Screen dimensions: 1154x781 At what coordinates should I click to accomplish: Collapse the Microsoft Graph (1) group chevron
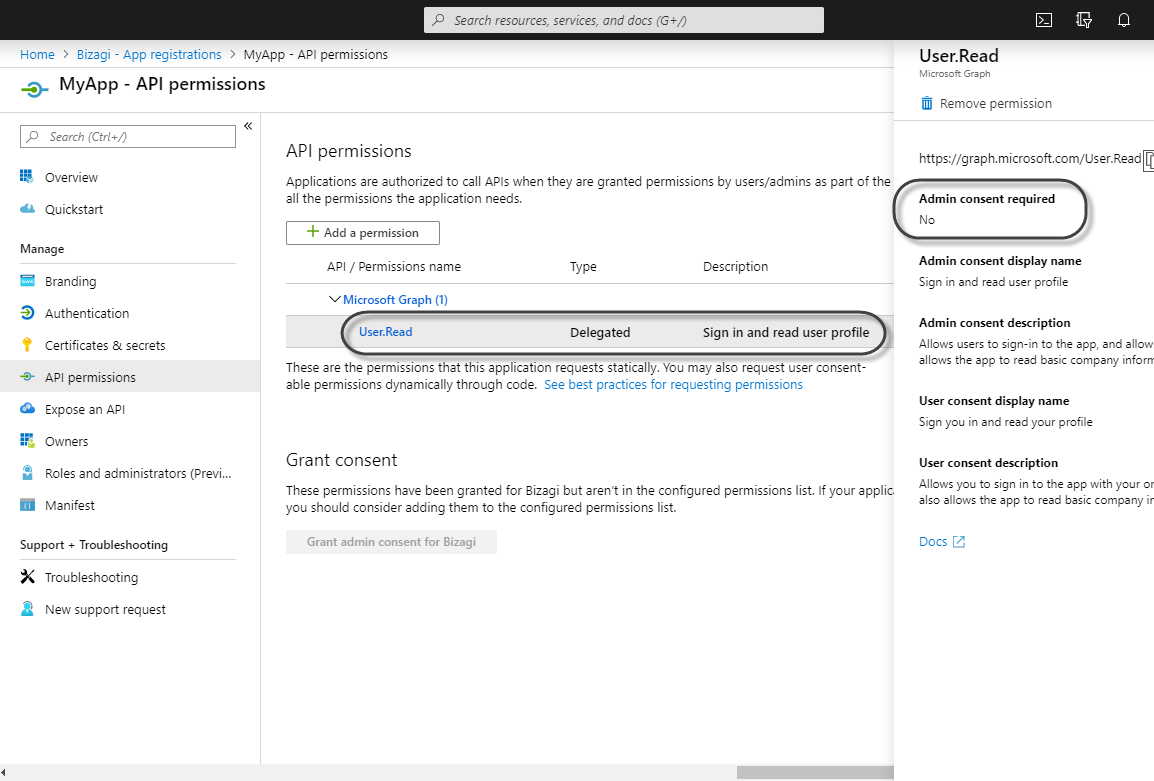coord(334,299)
